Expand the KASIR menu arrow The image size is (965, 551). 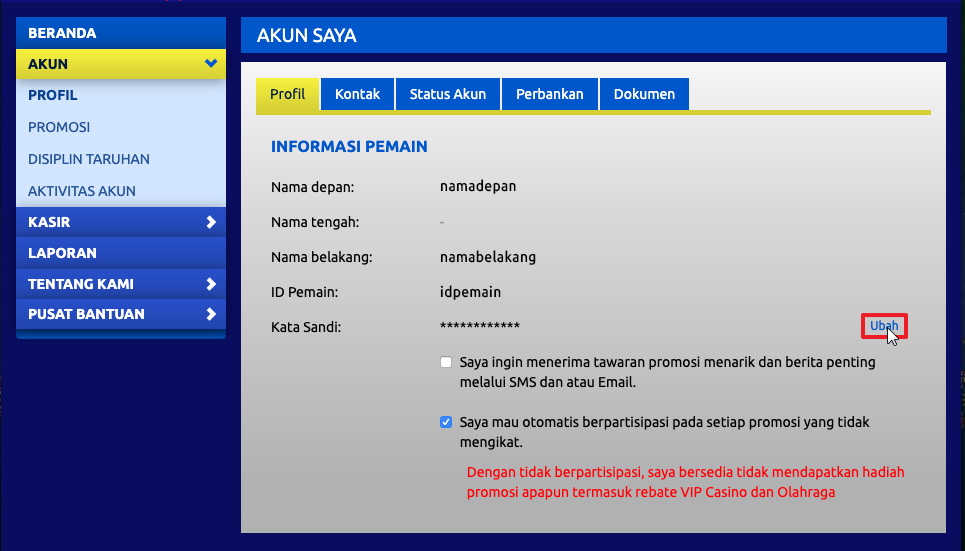point(210,222)
